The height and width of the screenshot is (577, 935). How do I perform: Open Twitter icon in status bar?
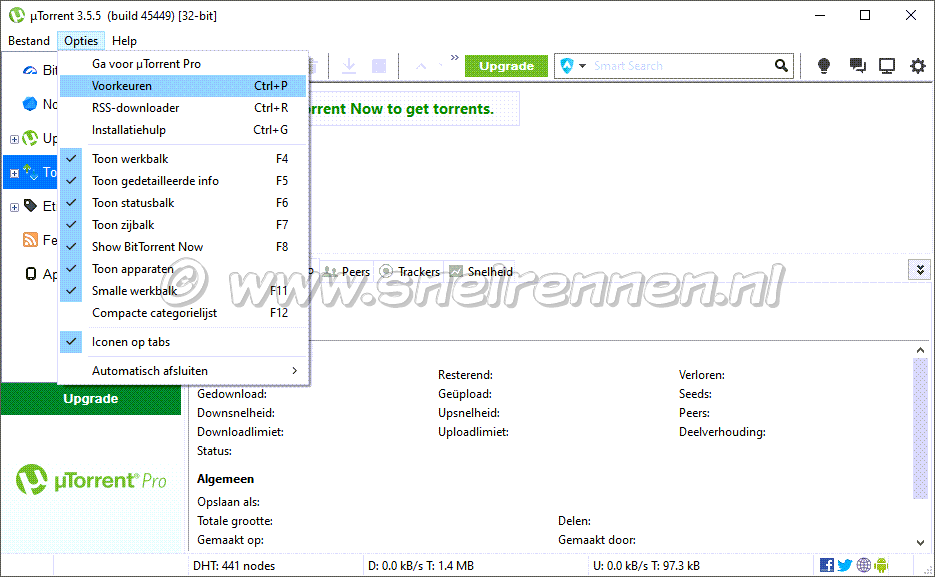845,565
